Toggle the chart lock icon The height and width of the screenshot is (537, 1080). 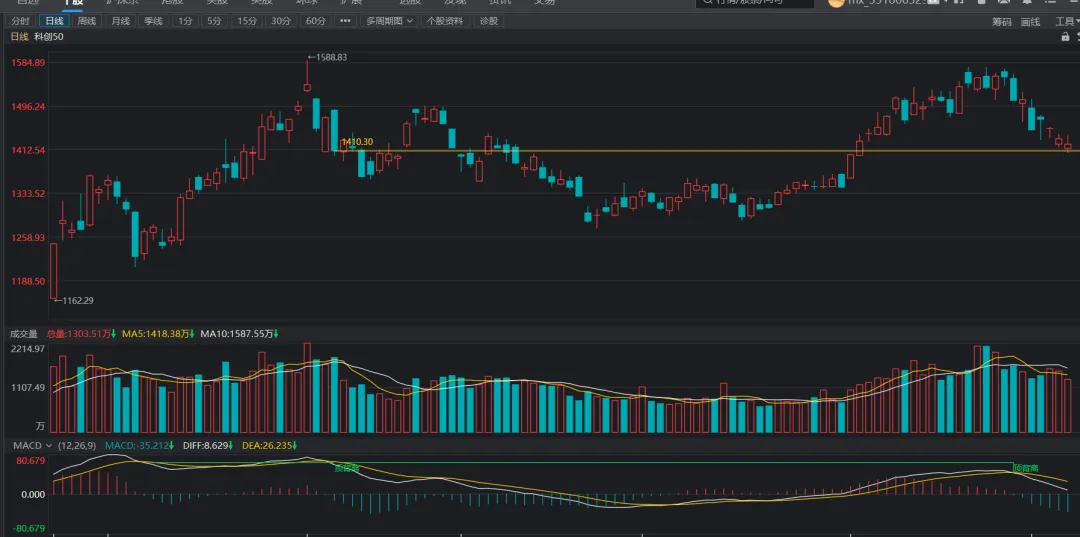click(x=1066, y=36)
